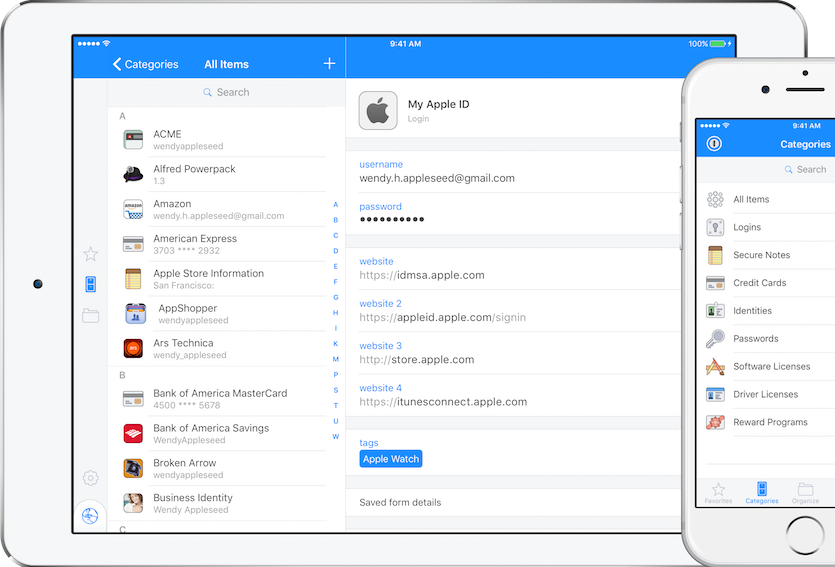Tap the Apple logo item icon
This screenshot has height=567, width=835.
tap(378, 111)
